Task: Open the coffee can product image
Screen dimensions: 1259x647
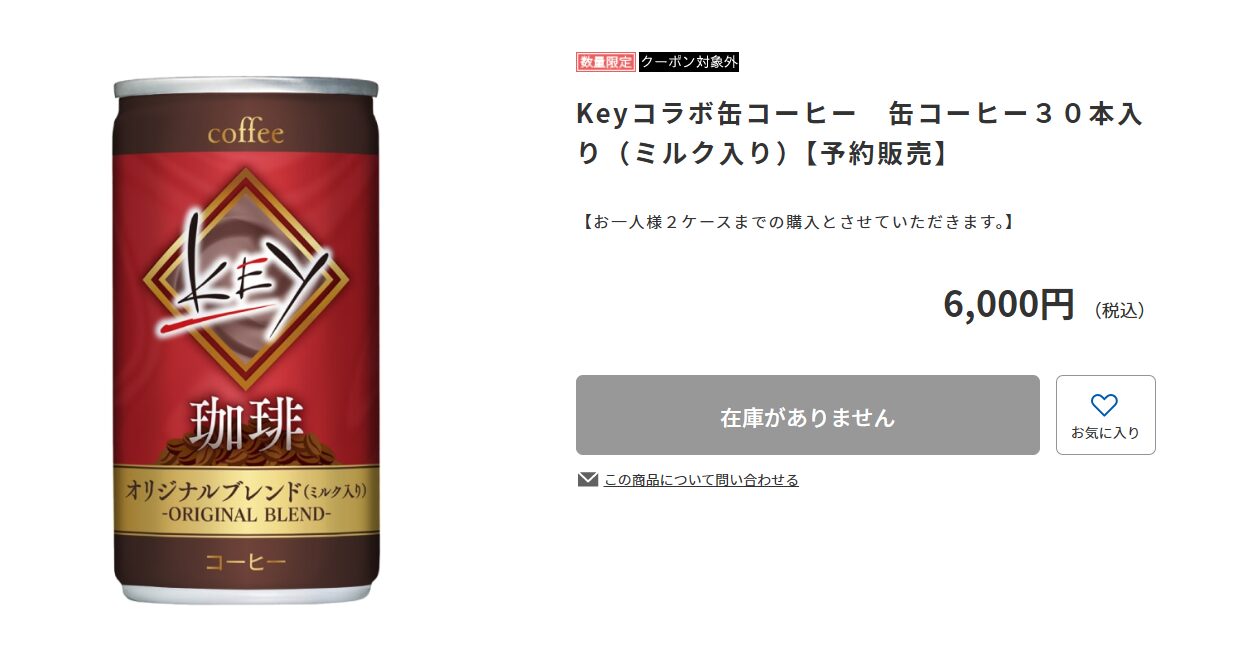Action: [246, 340]
